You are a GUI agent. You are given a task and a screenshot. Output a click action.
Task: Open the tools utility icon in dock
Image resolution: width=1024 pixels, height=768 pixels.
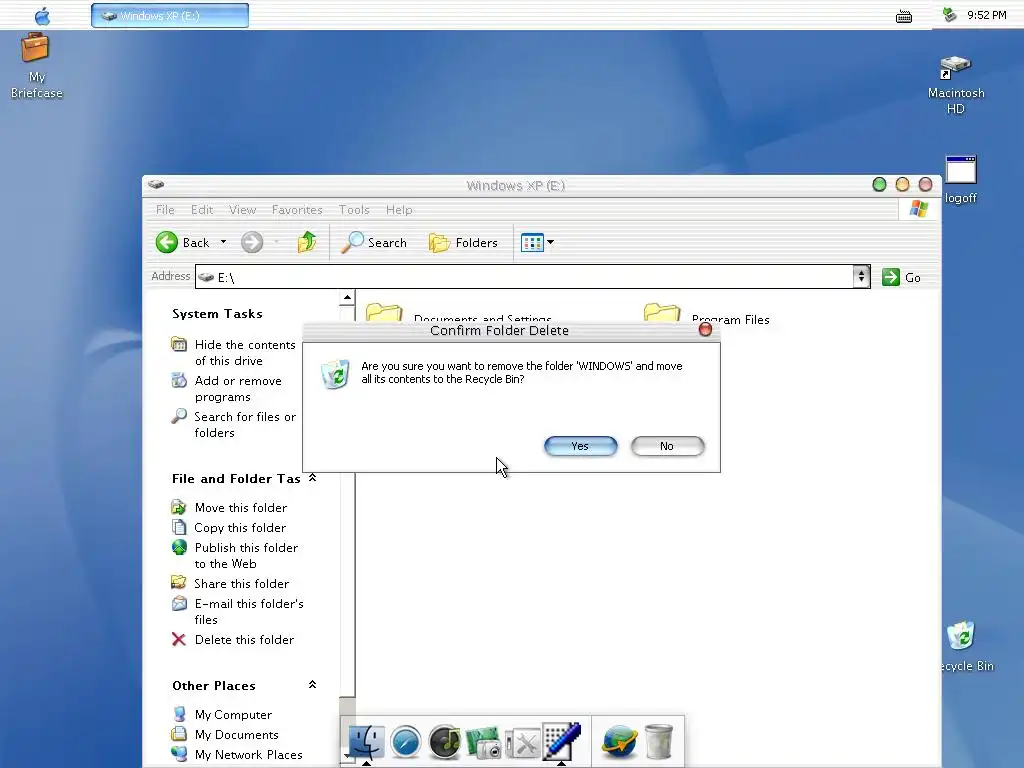(522, 743)
